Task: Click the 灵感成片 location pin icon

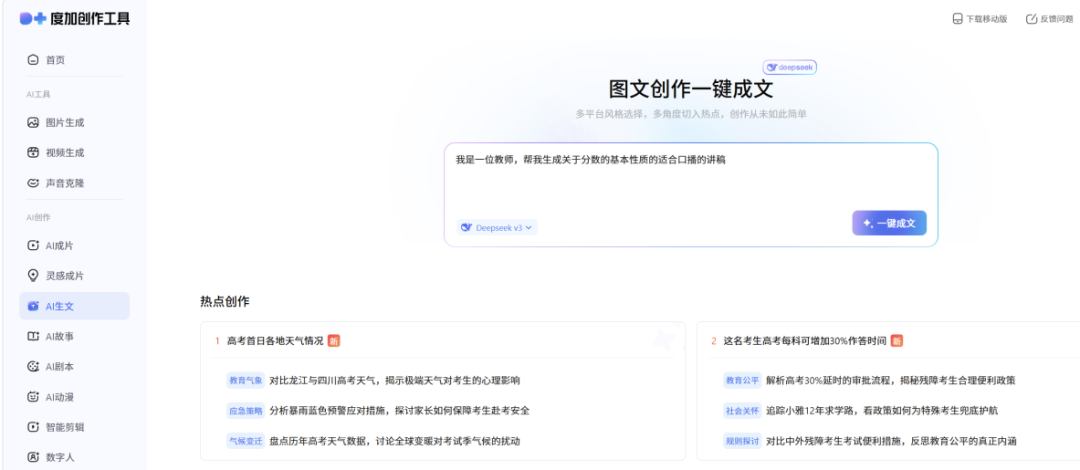Action: tap(32, 276)
